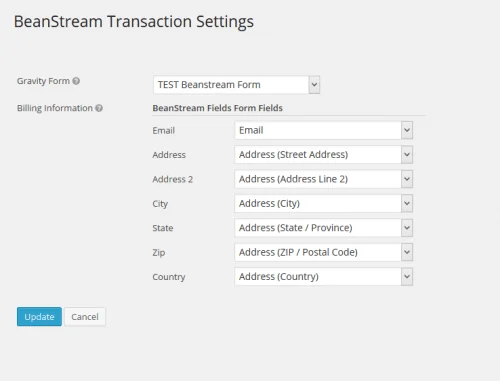
Task: Expand the Address (Street Address) dropdown
Action: click(x=323, y=154)
